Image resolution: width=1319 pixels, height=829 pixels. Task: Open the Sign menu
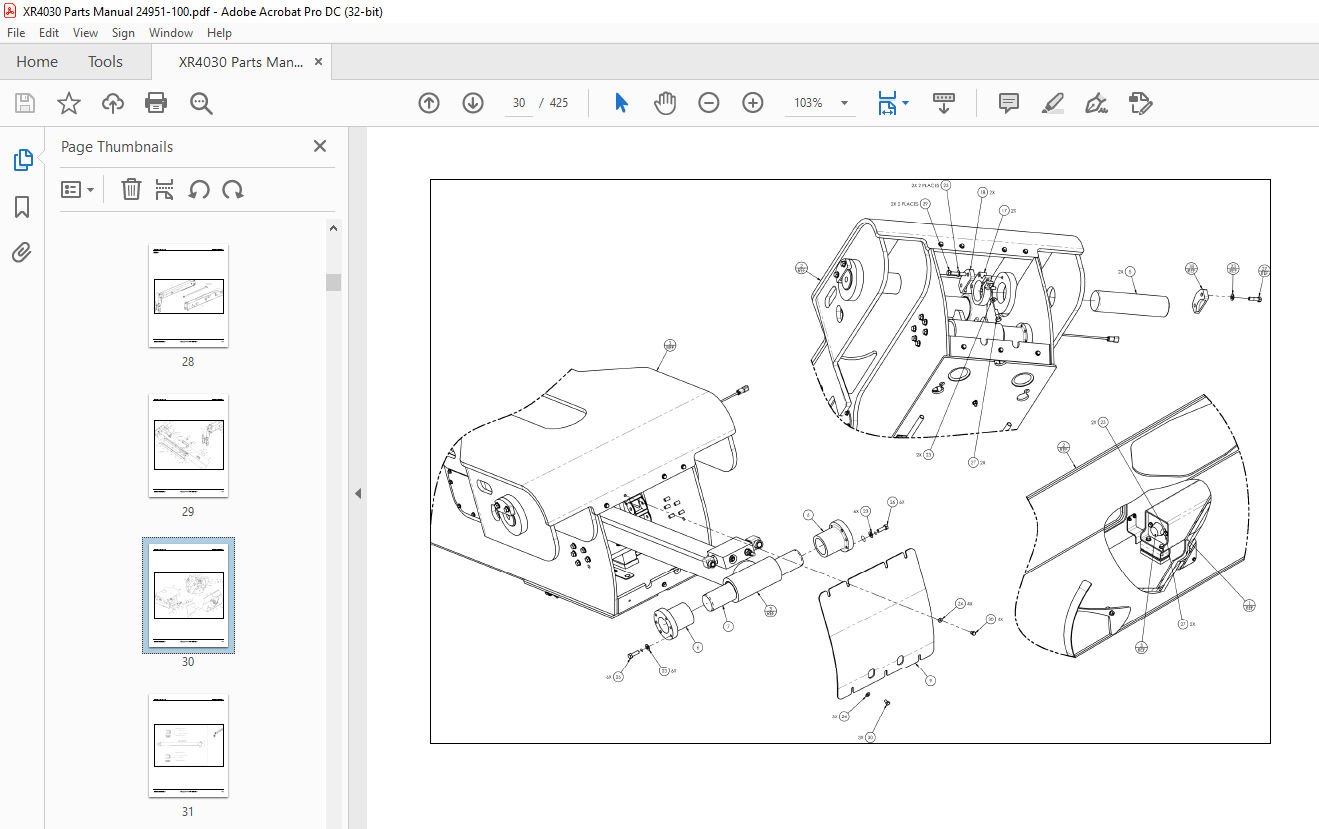[123, 33]
